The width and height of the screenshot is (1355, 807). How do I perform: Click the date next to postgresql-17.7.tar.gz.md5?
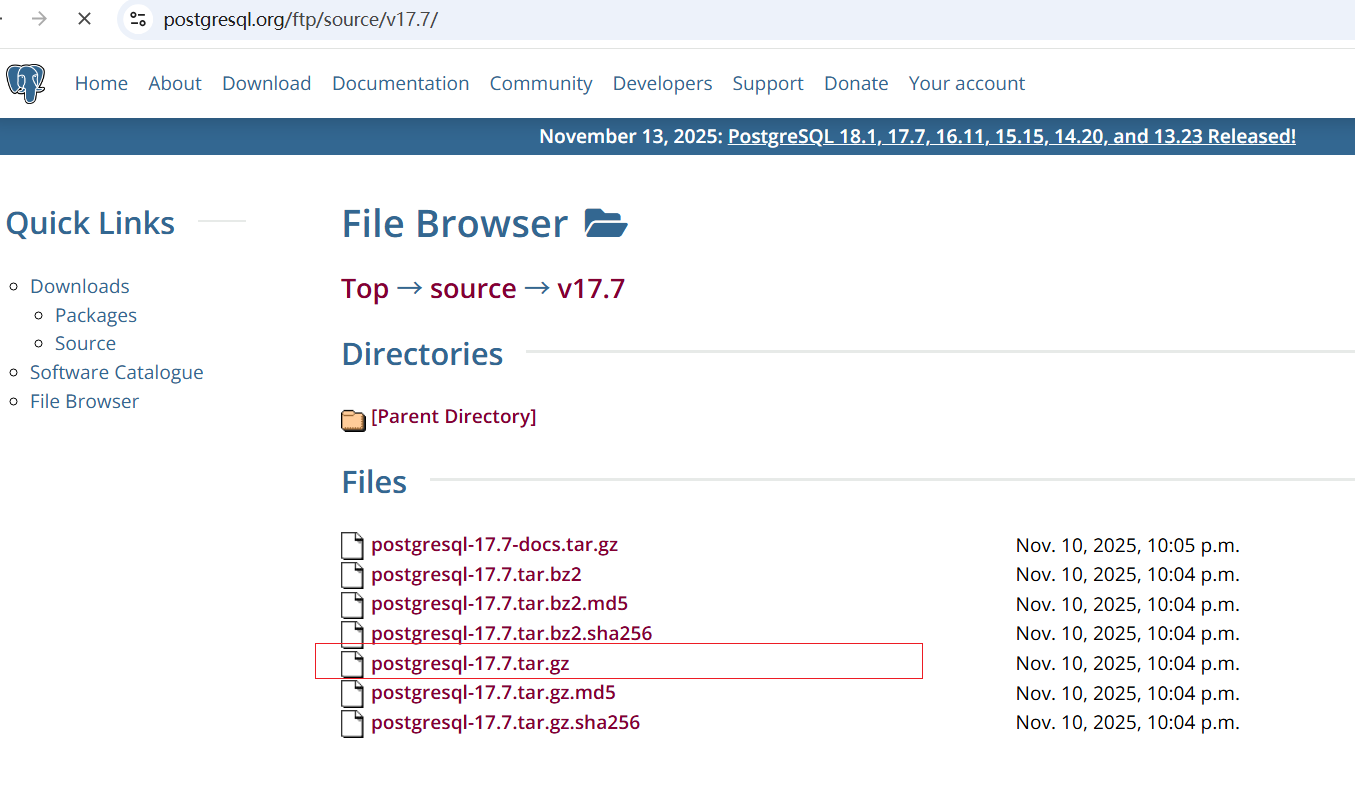pyautogui.click(x=1128, y=692)
